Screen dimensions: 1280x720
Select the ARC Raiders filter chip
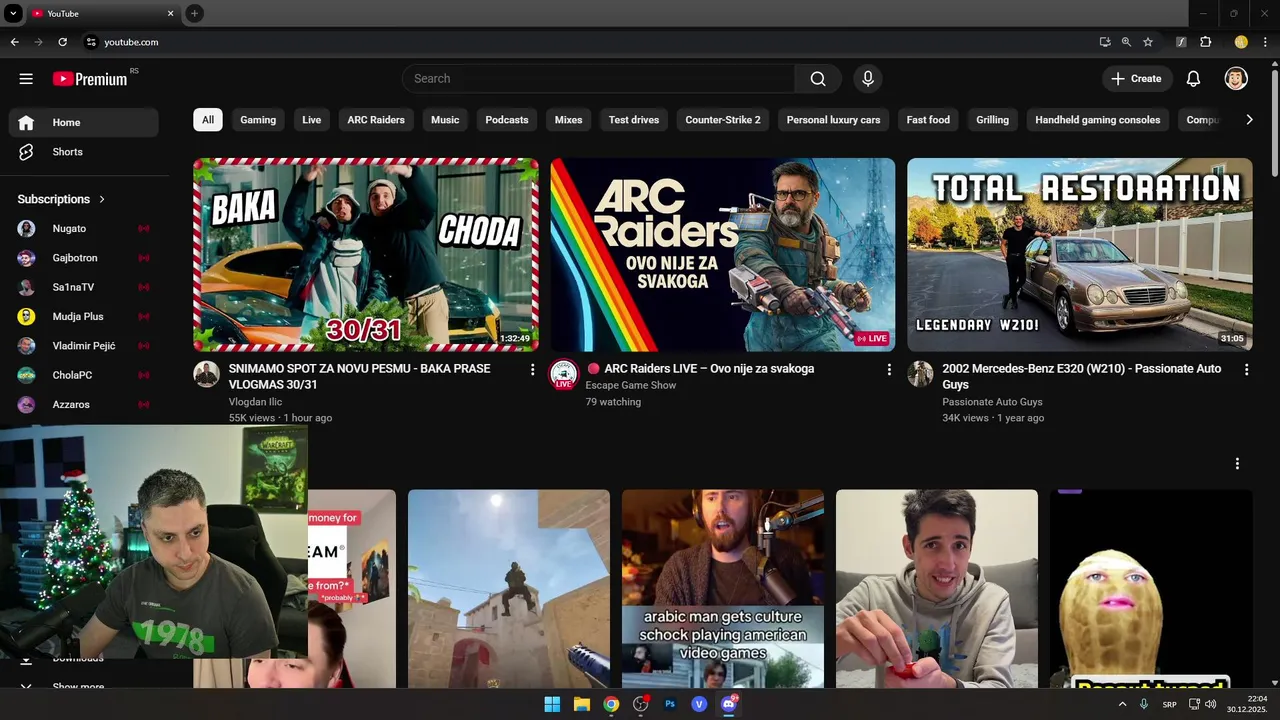point(376,120)
